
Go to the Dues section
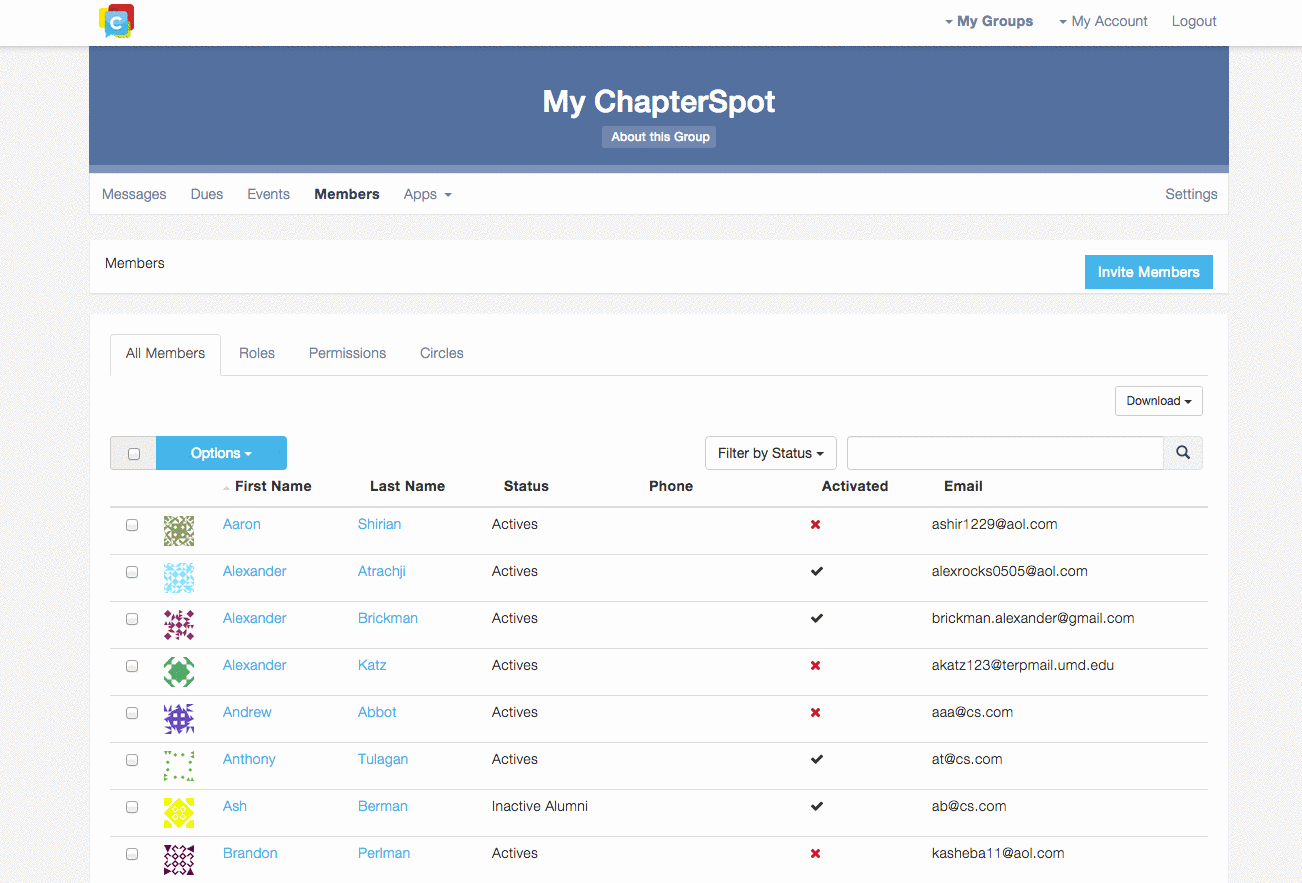[207, 194]
